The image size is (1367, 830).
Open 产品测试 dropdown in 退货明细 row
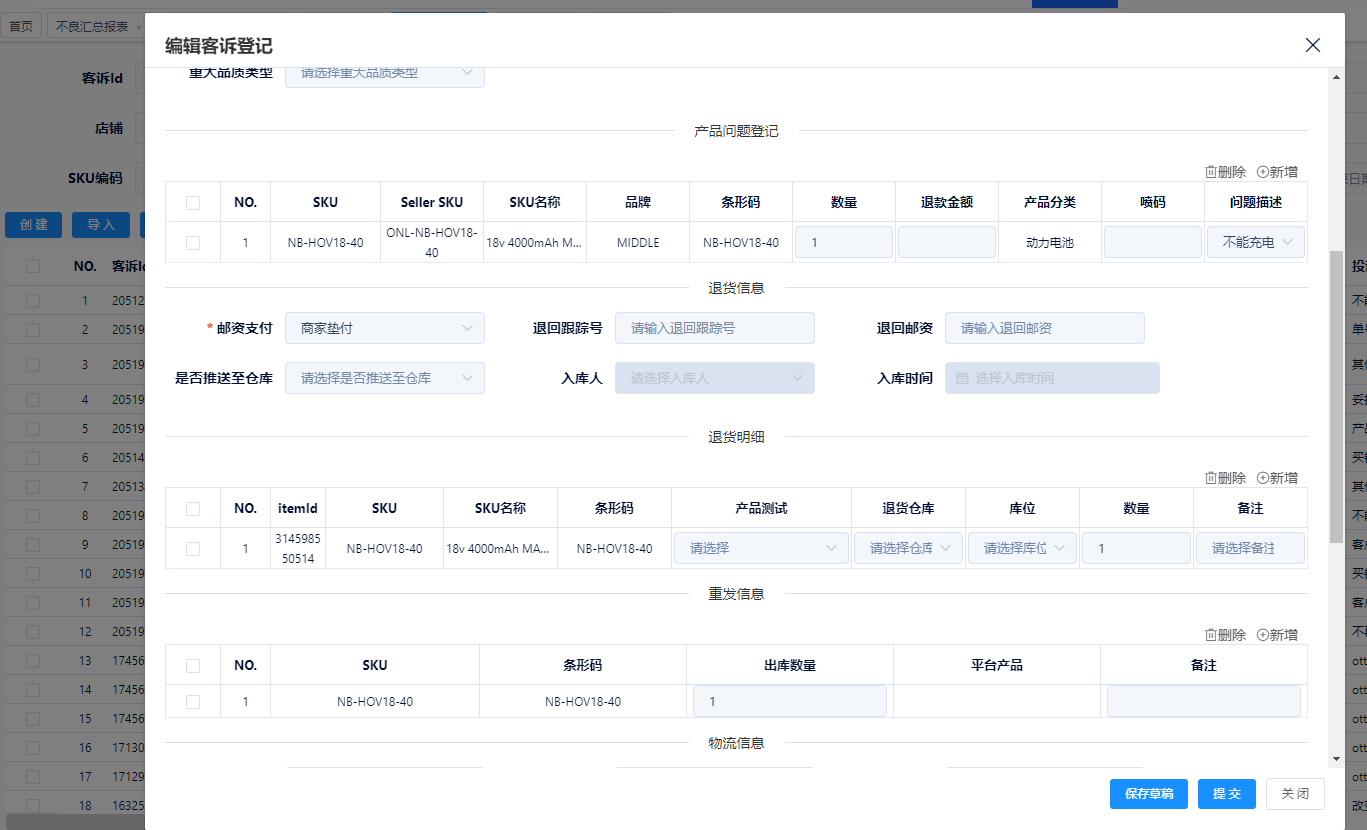tap(762, 548)
